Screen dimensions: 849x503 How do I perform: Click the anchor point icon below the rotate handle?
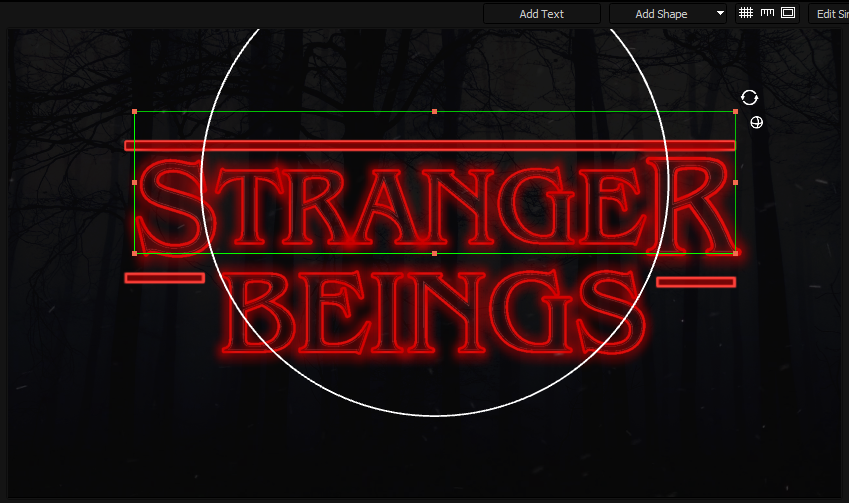pos(757,122)
